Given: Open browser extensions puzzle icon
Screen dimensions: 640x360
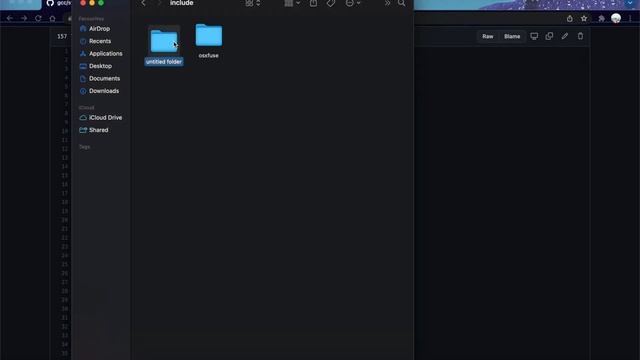Looking at the screenshot, I should (601, 18).
